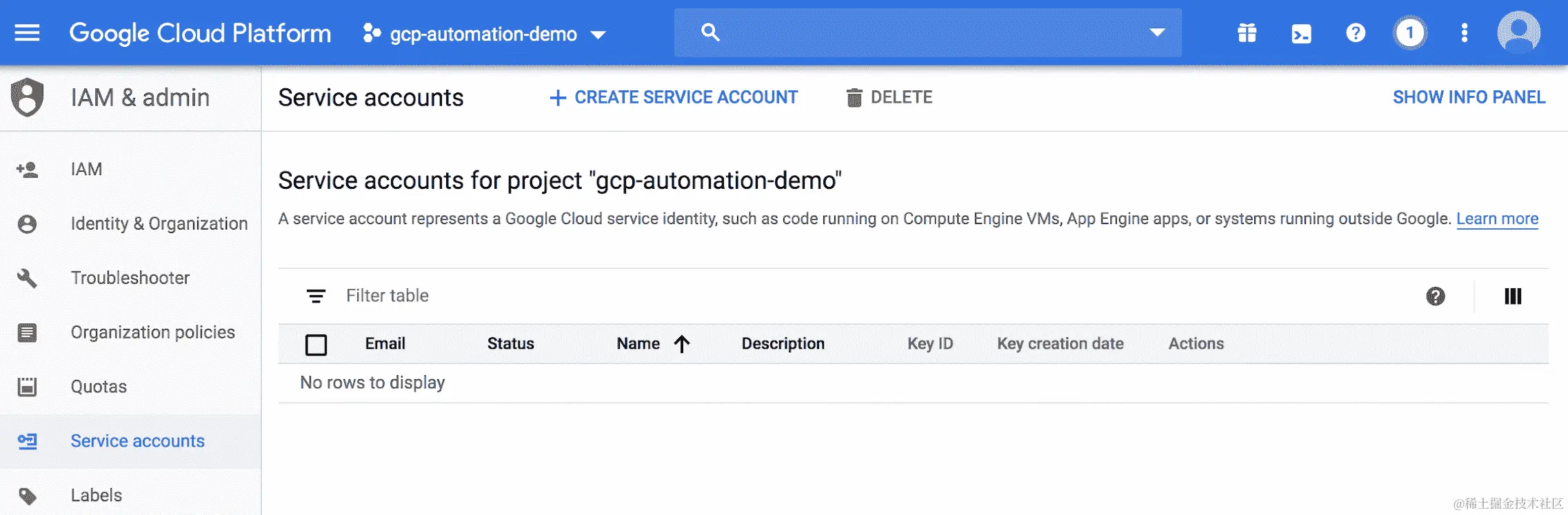The width and height of the screenshot is (1568, 515).
Task: Click the Key ID column header
Action: pos(930,343)
